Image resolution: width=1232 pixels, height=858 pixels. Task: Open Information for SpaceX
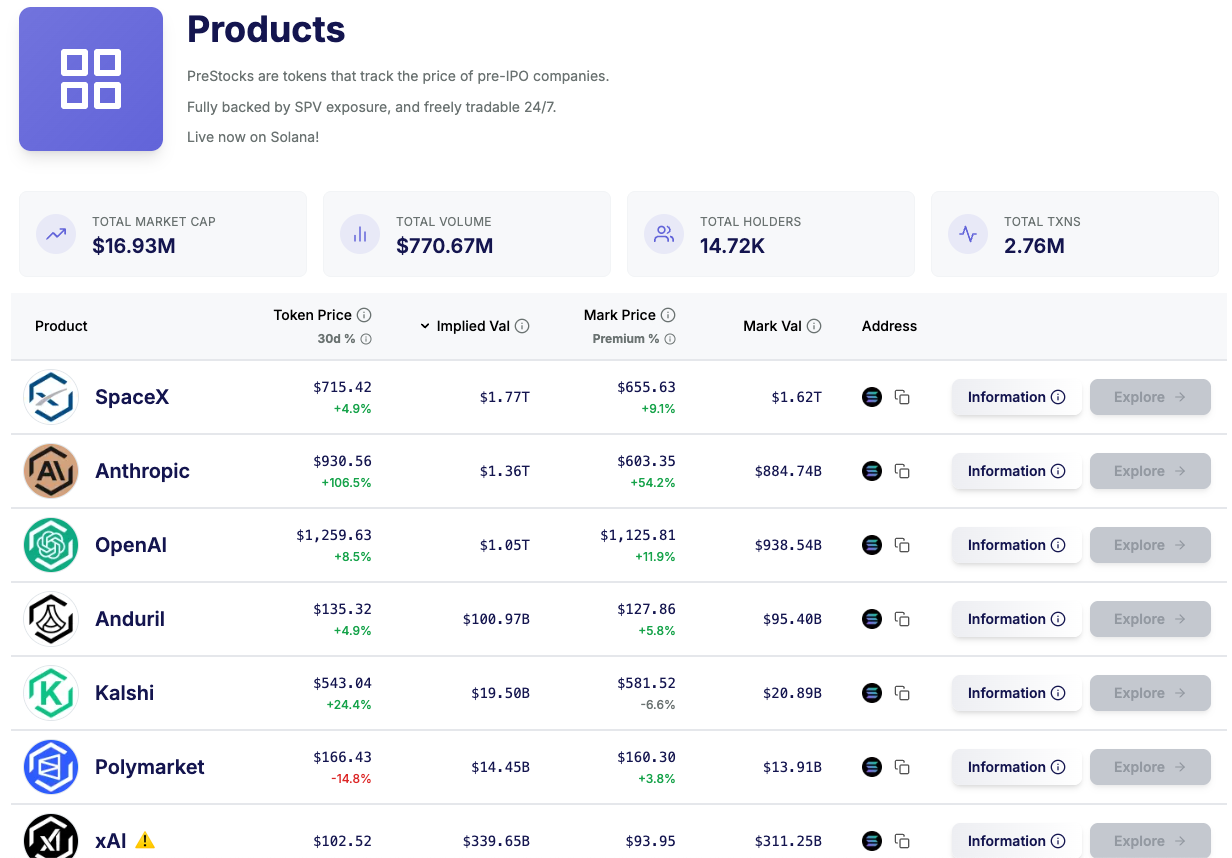click(1016, 397)
